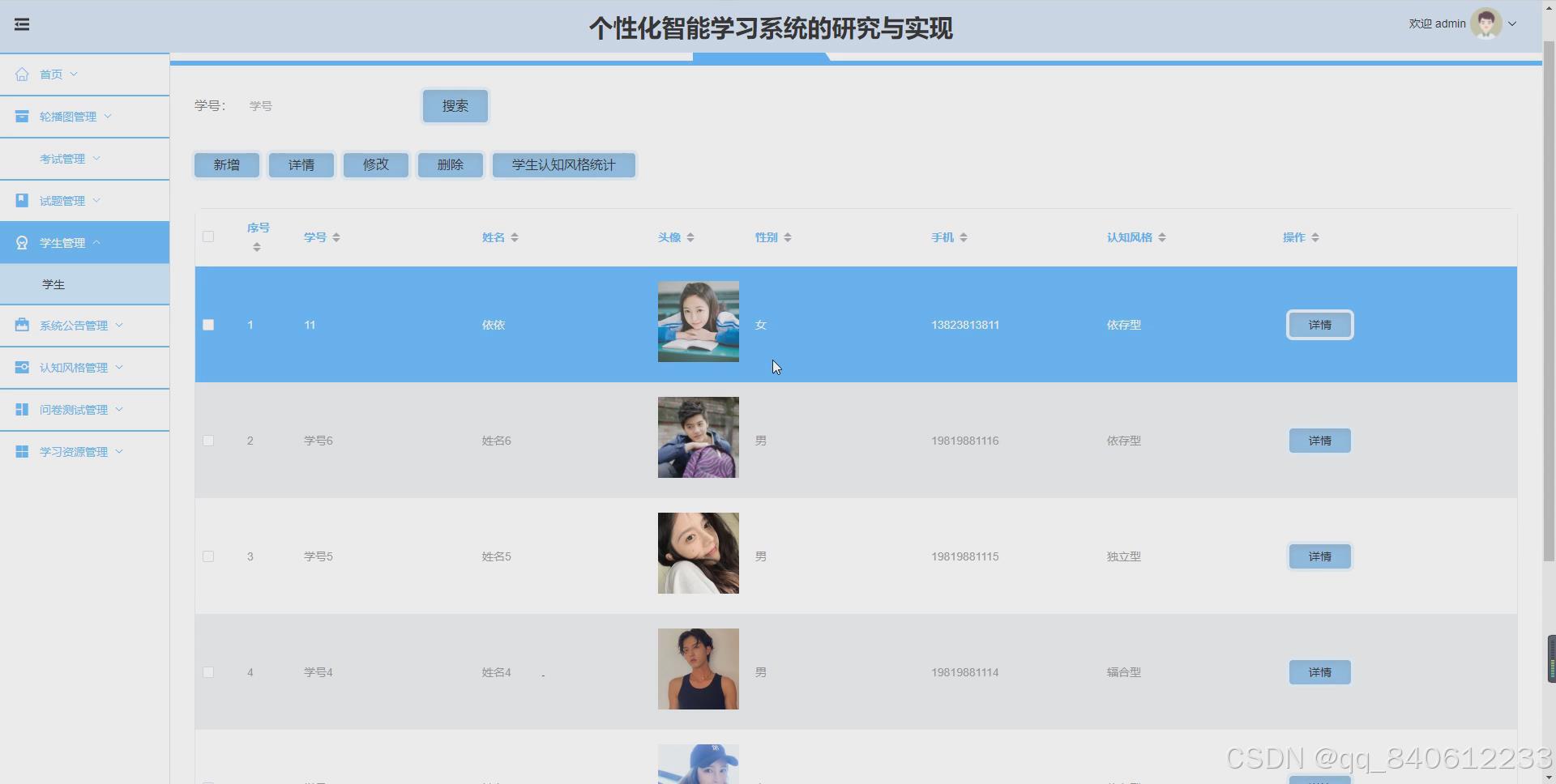Open 学生认知风格统计 statistics
The image size is (1556, 784).
tap(563, 164)
